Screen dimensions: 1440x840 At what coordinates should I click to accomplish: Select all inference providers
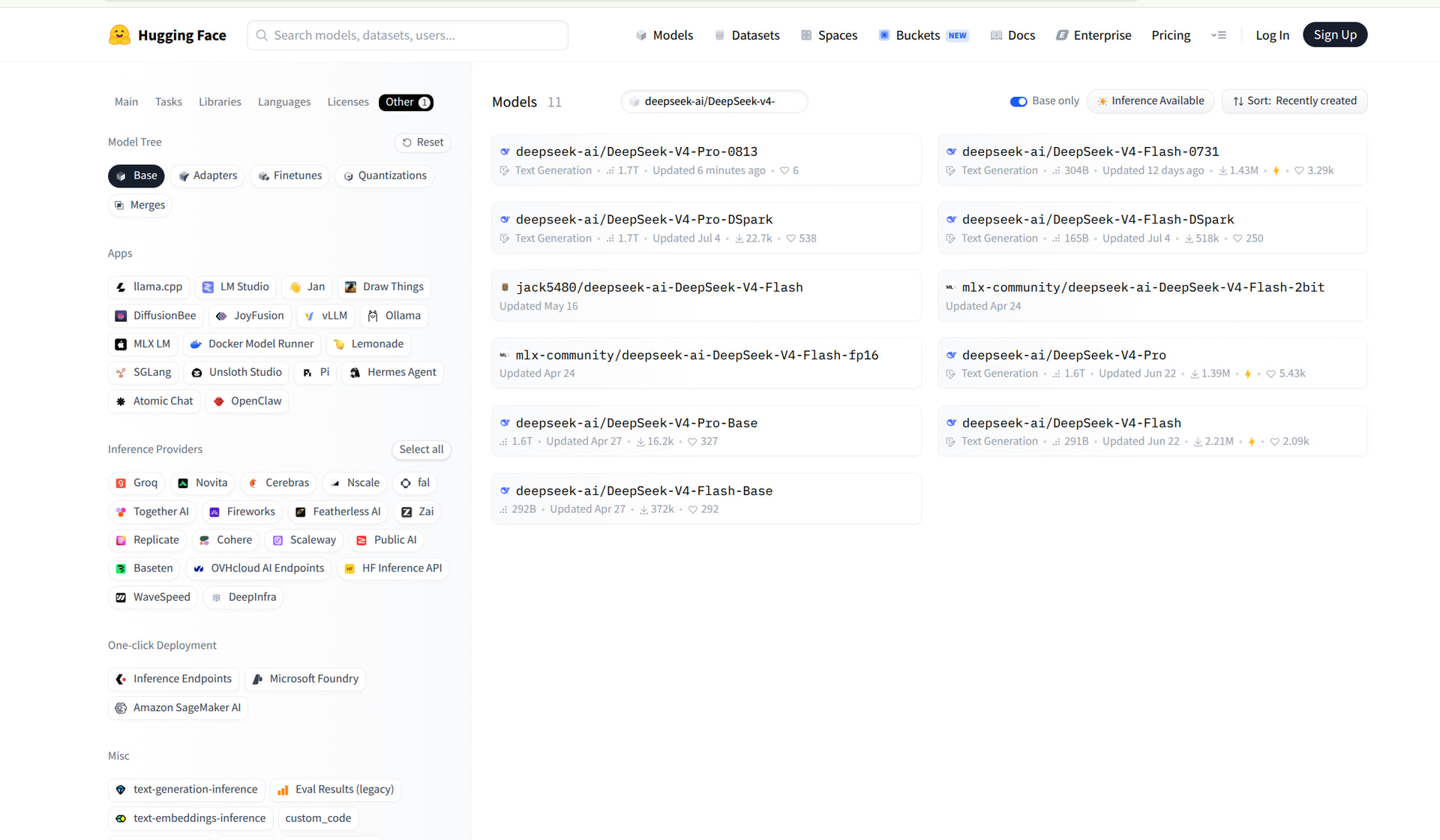421,449
